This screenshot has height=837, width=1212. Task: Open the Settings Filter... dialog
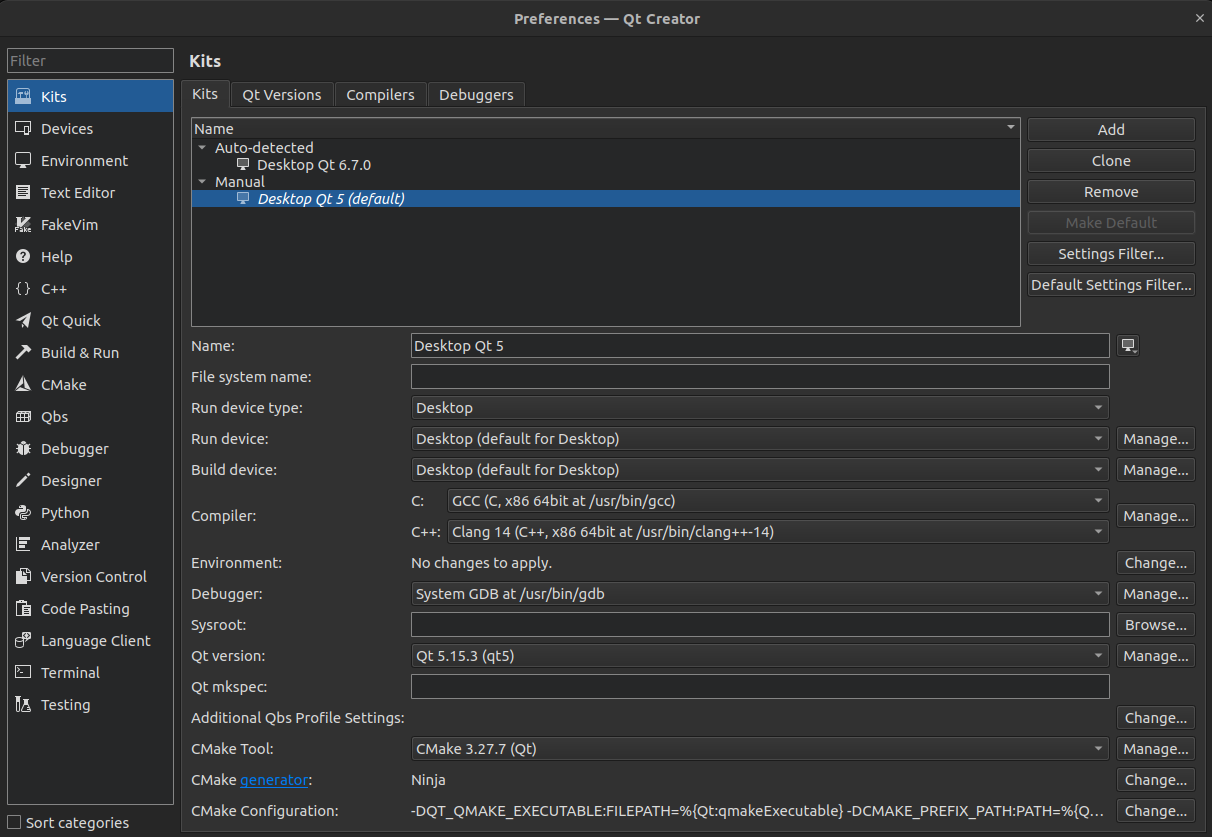1111,254
